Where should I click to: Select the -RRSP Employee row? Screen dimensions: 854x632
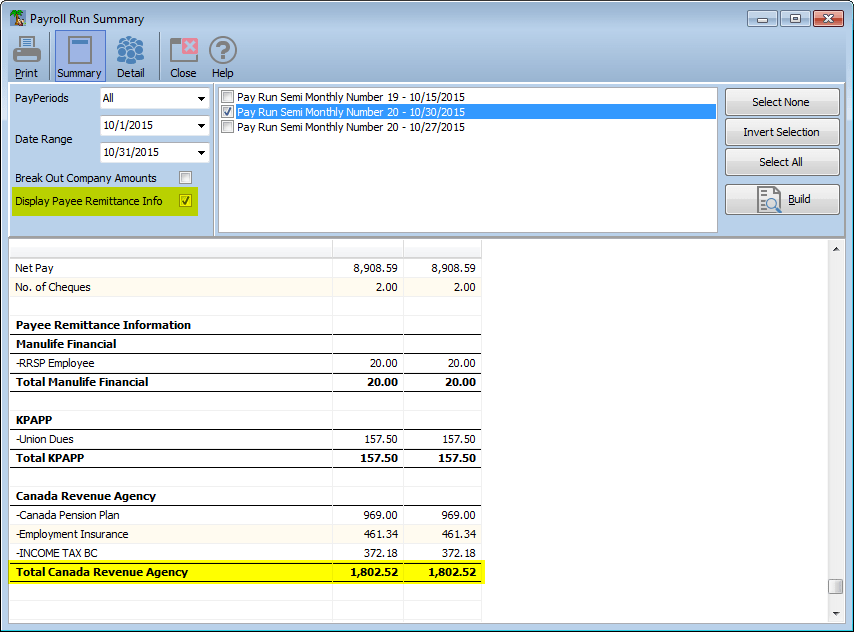(x=245, y=363)
